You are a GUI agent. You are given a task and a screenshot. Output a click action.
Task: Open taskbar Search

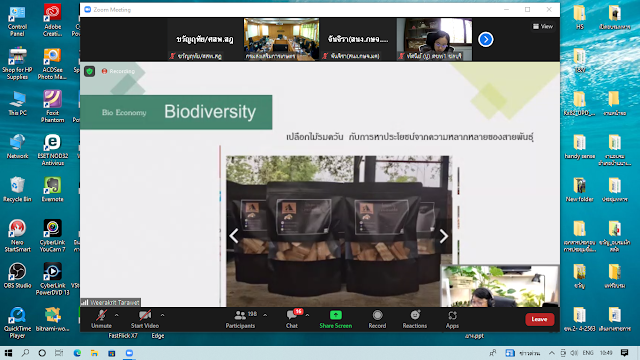pos(25,353)
